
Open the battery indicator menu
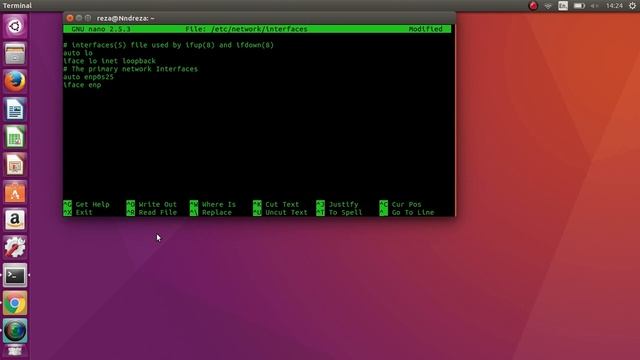[x=579, y=6]
